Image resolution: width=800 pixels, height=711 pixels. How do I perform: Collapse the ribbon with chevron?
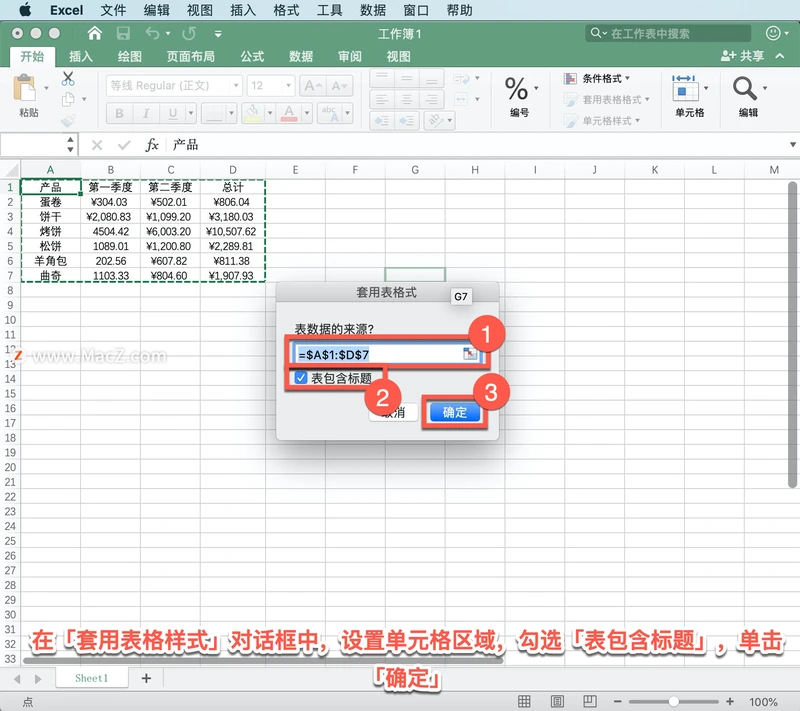tap(780, 56)
